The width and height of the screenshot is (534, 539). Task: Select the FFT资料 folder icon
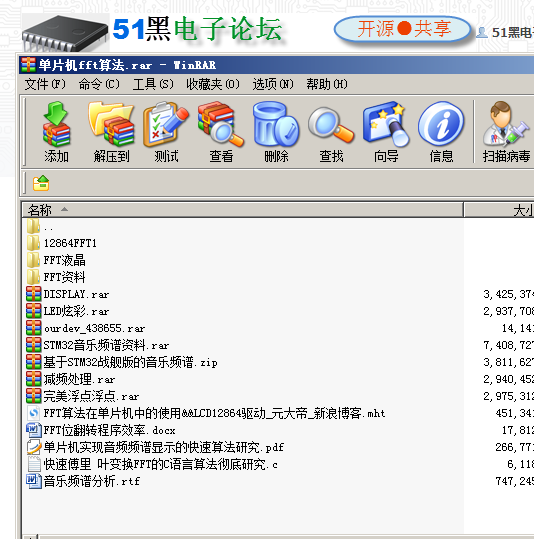tap(33, 277)
